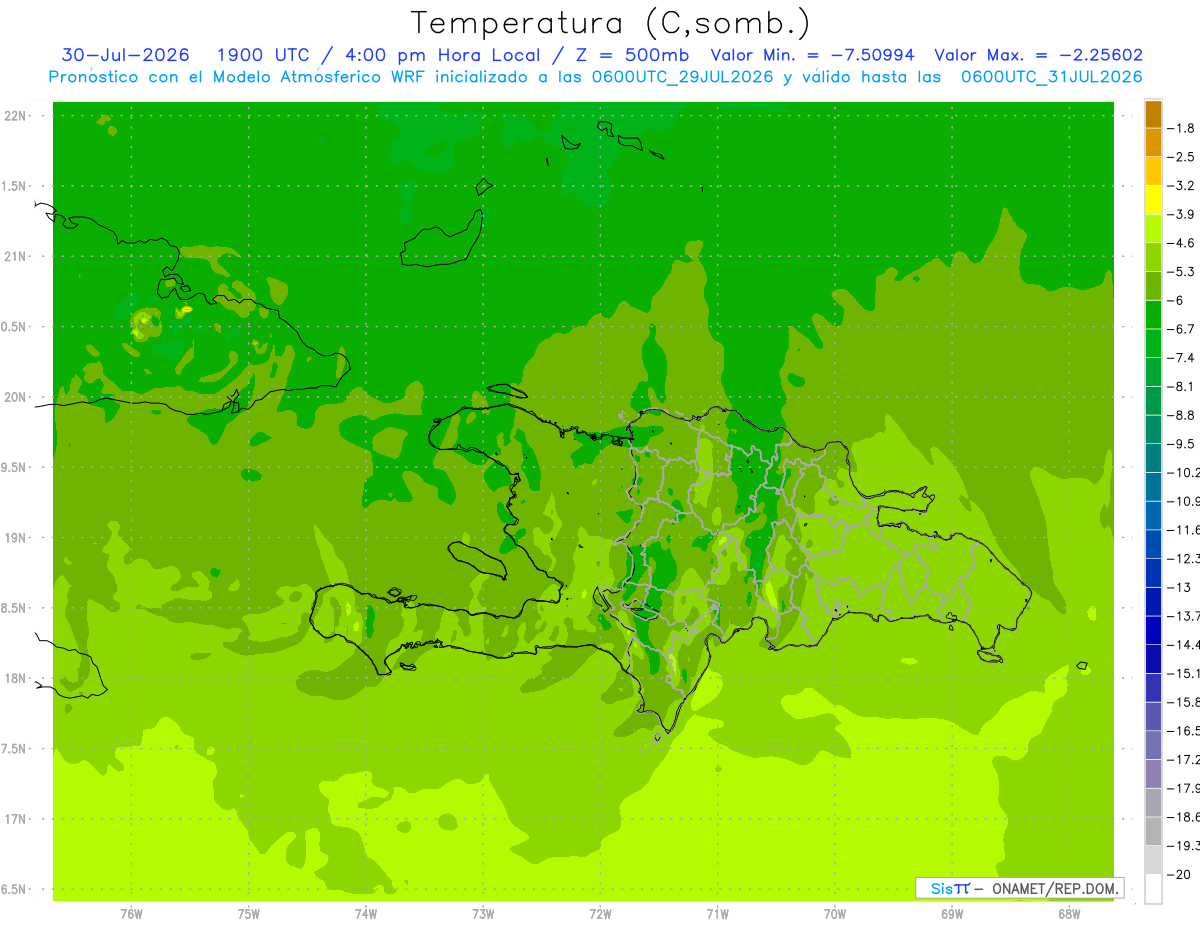Click the '18N' latitude axis label
The height and width of the screenshot is (927, 1200).
17,679
